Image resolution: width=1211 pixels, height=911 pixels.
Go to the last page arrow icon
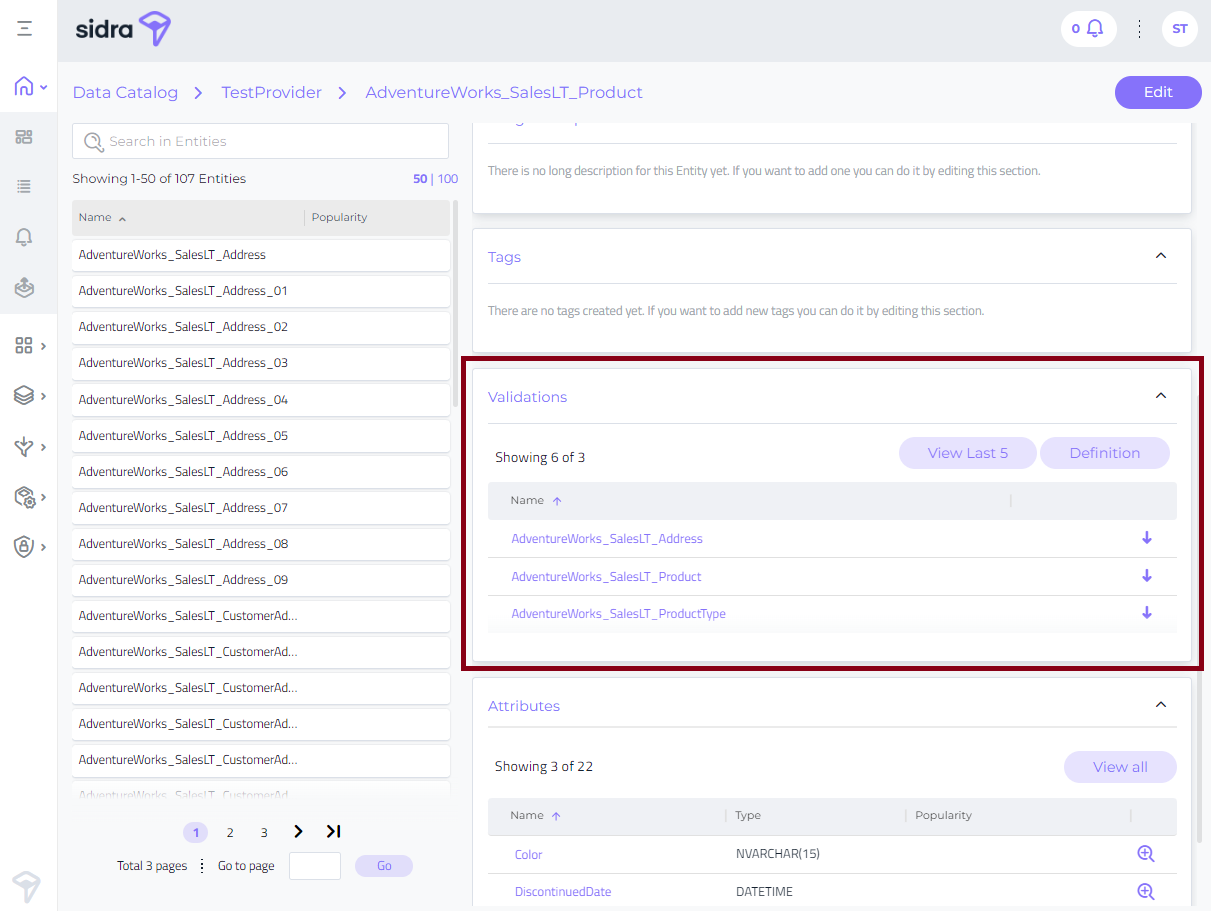[x=333, y=832]
